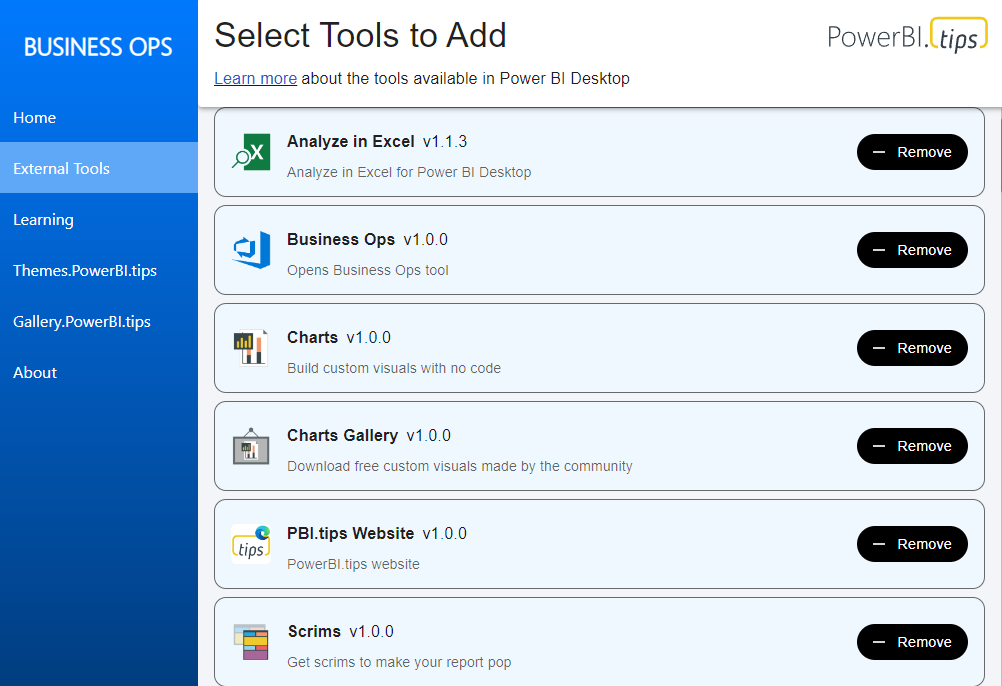Screen dimensions: 1002x686
Task: Remove the Analyze in Excel tool
Action: (912, 152)
